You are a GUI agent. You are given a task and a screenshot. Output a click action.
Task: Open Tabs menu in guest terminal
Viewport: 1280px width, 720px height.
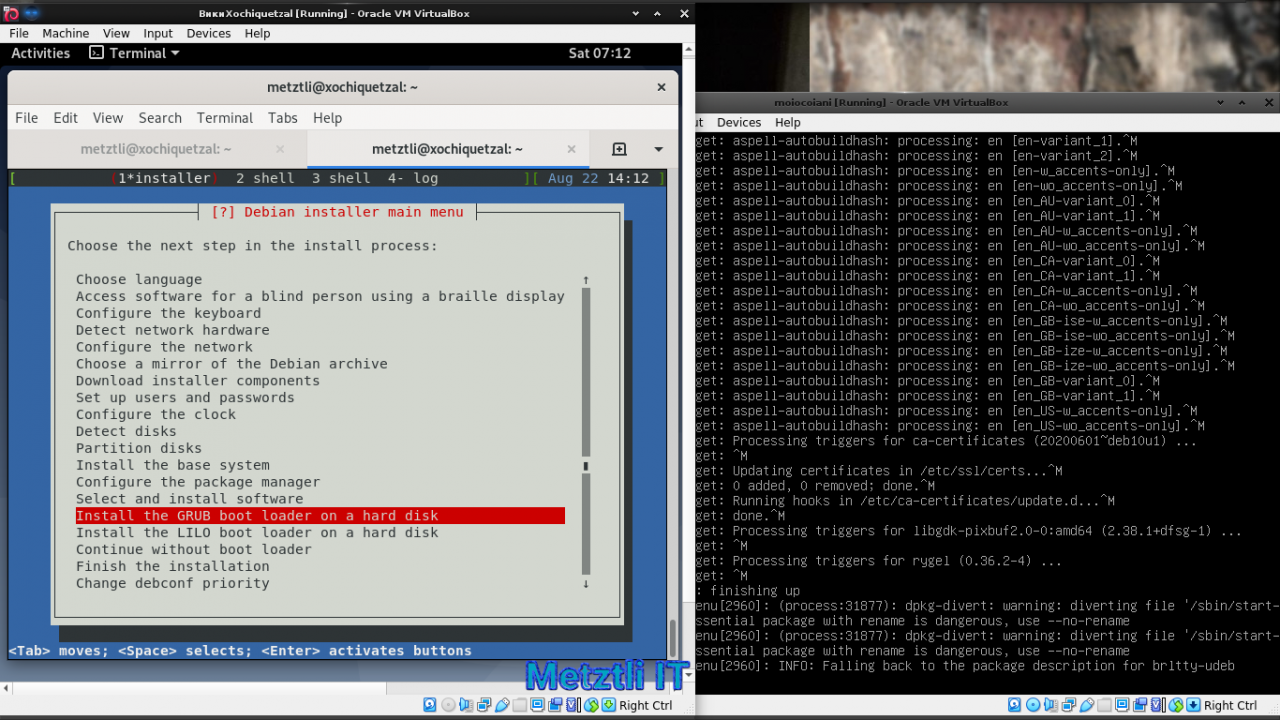coord(283,118)
